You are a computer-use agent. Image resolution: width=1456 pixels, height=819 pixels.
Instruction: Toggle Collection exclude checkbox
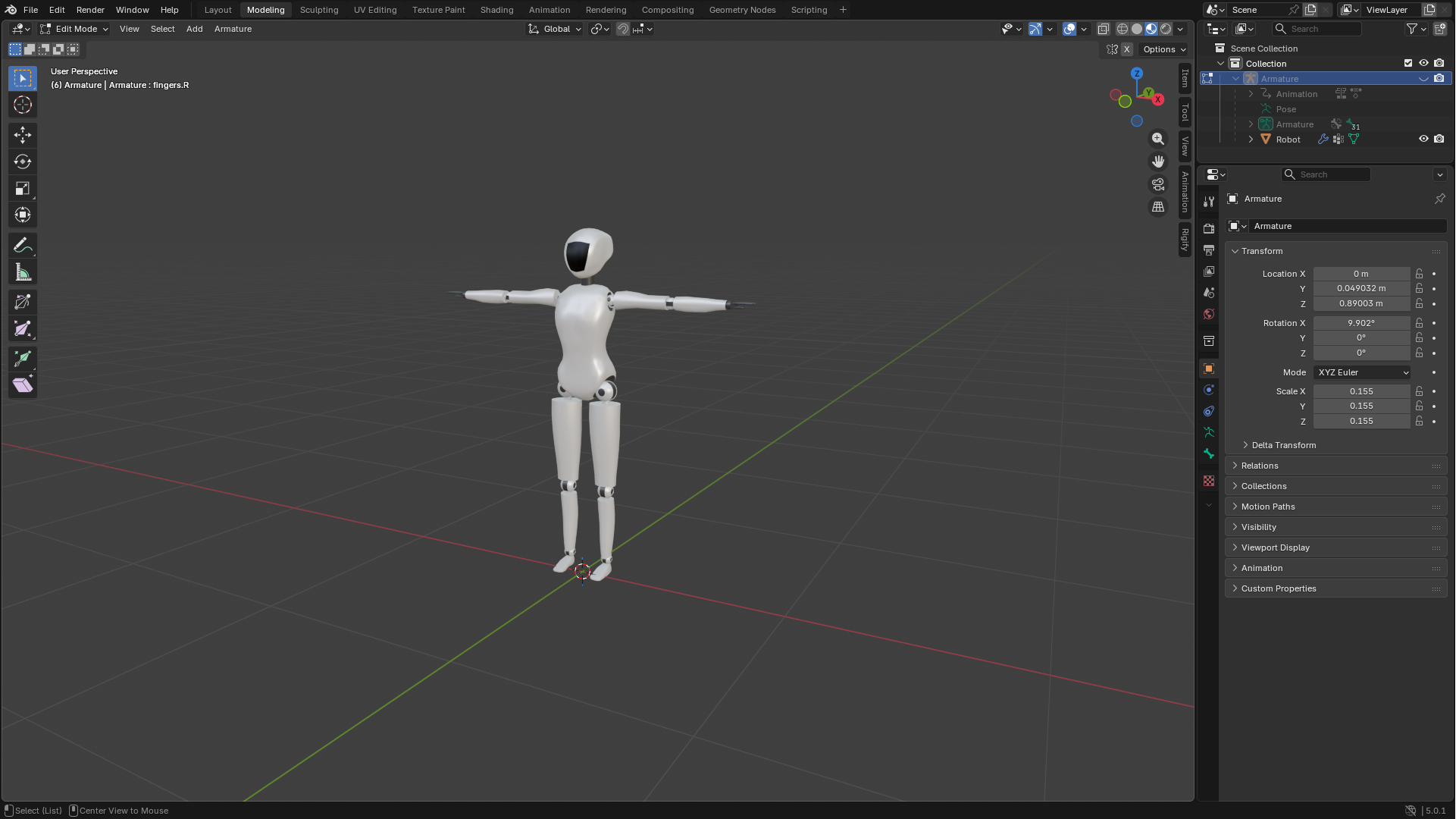point(1408,63)
